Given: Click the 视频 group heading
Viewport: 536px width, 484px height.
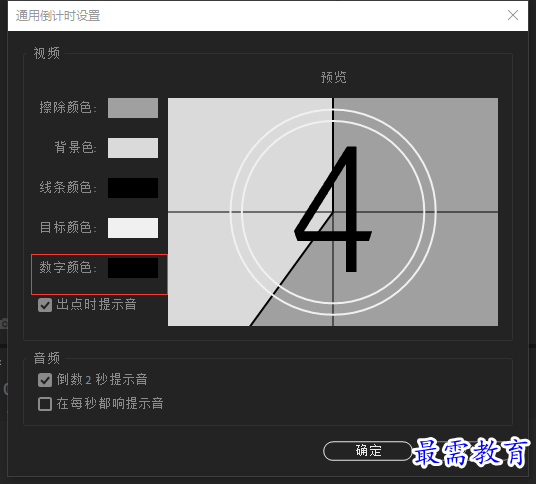Looking at the screenshot, I should [46, 53].
